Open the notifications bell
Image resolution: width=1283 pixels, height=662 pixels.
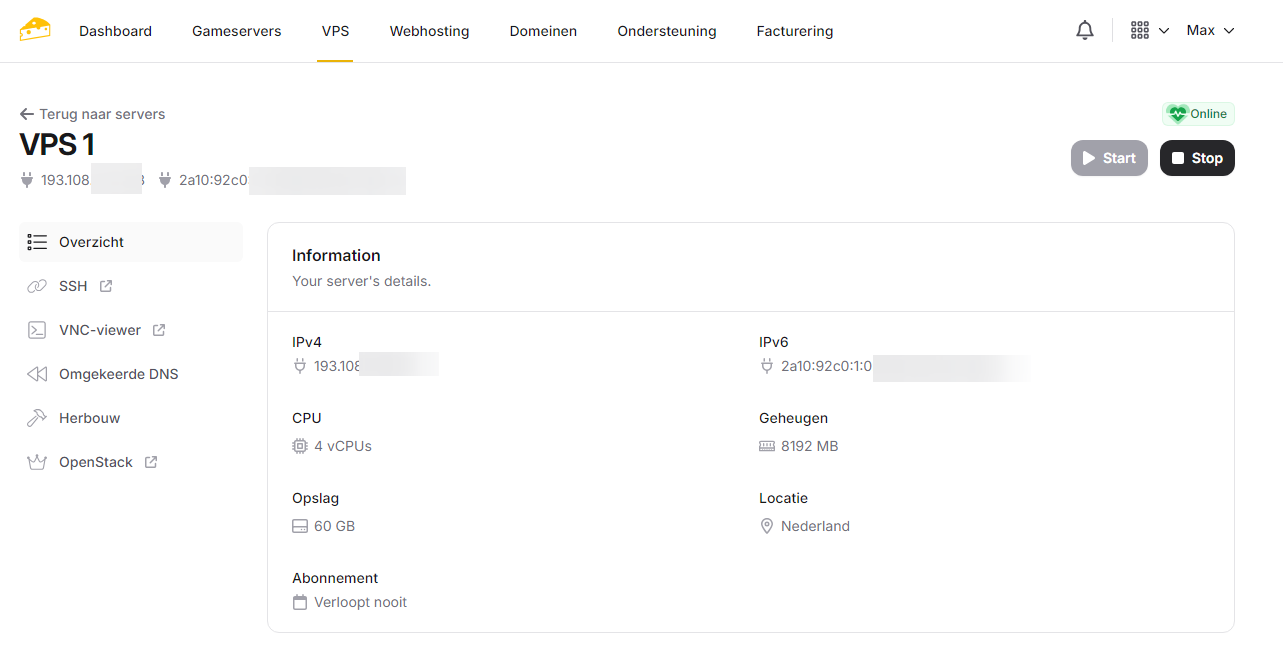click(1085, 31)
